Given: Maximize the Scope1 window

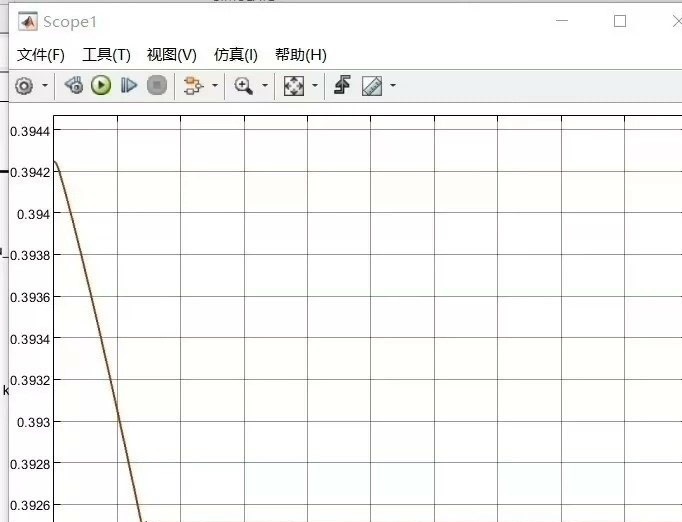Looking at the screenshot, I should 620,21.
